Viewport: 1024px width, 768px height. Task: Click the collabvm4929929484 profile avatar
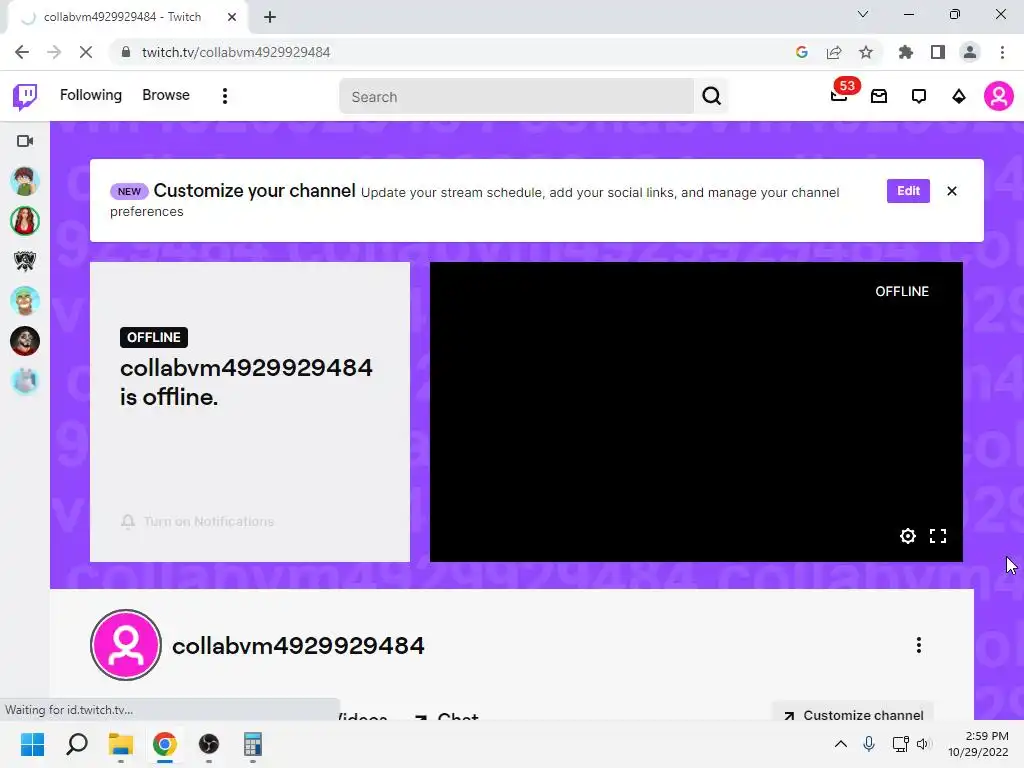[x=126, y=645]
